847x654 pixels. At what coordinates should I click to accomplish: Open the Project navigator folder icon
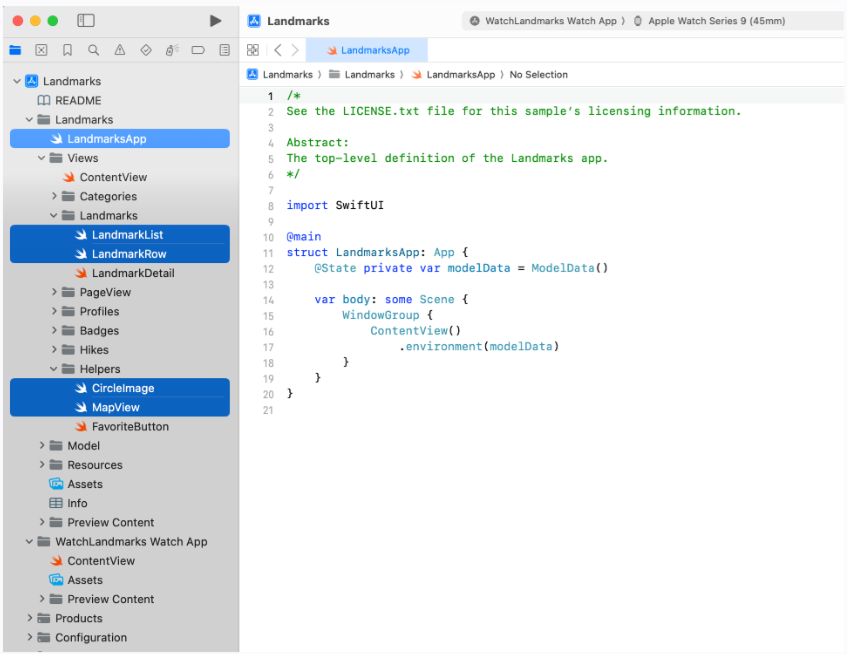pos(15,50)
